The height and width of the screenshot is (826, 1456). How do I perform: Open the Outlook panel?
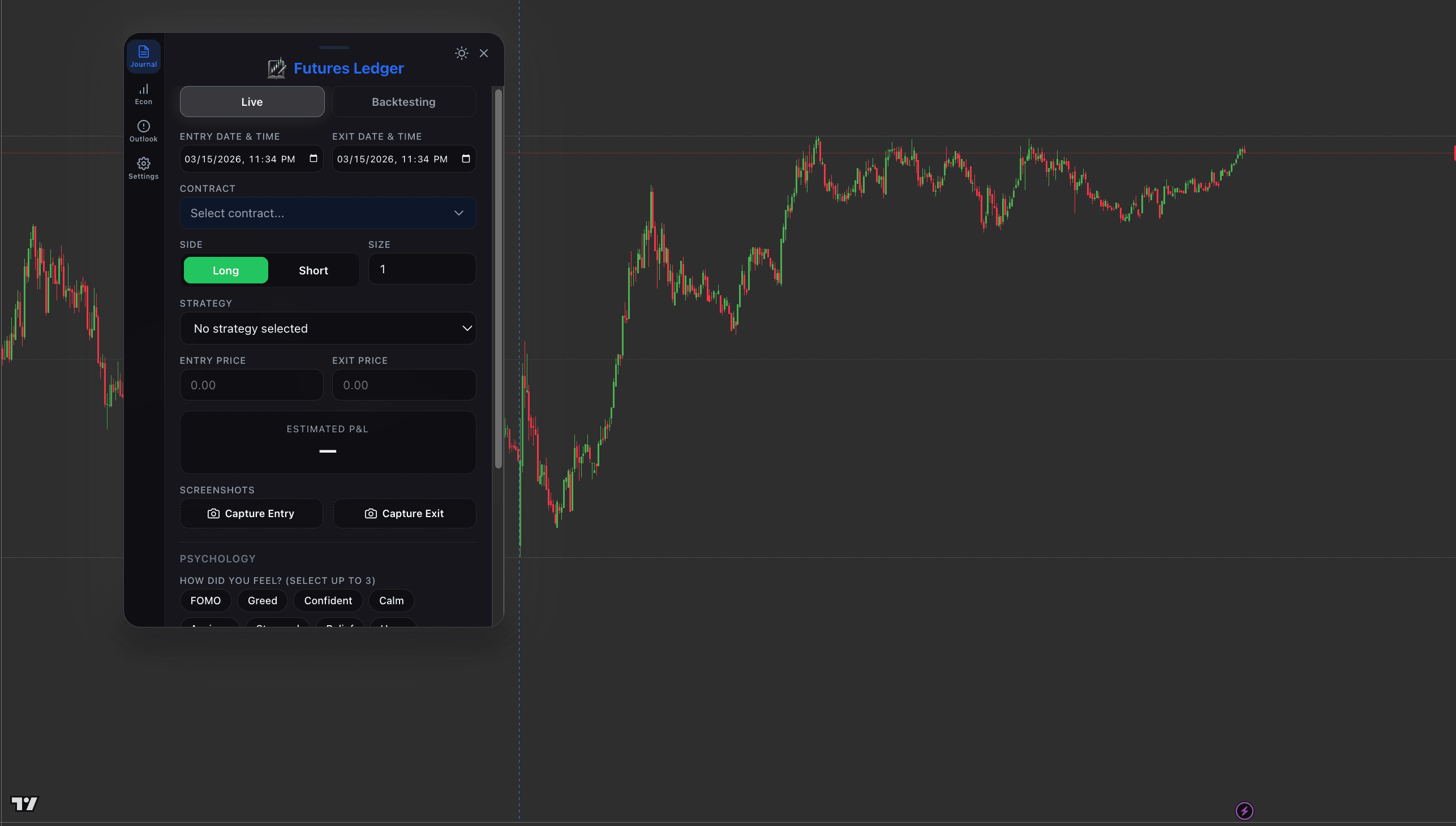click(143, 131)
